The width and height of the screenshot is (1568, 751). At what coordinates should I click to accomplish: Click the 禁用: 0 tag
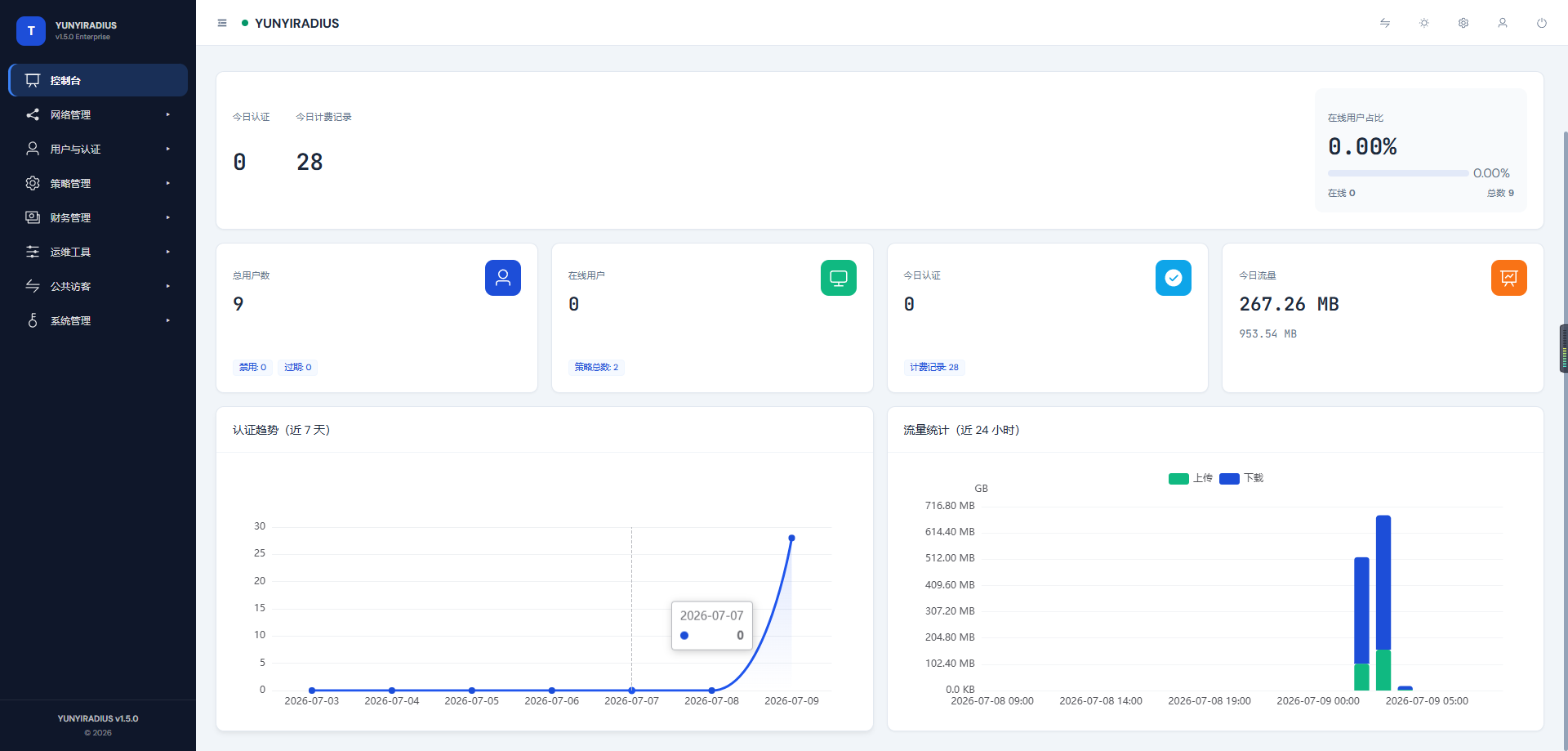tap(252, 367)
